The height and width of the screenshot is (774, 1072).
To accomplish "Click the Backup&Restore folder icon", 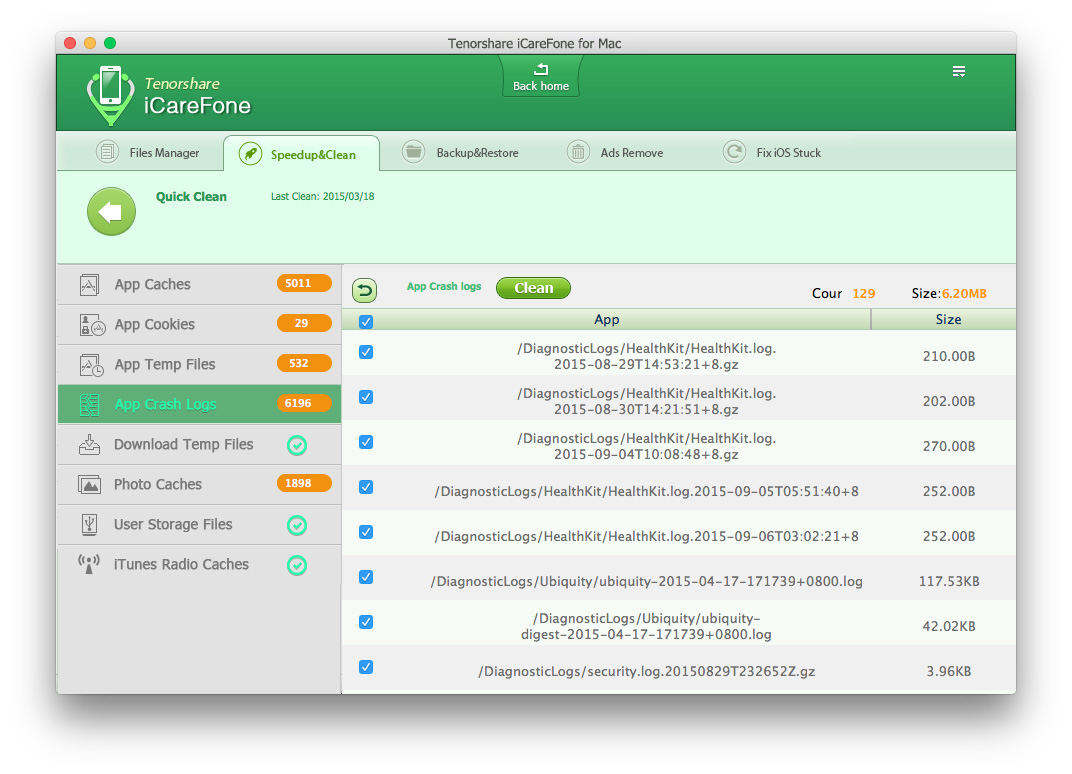I will click(413, 152).
